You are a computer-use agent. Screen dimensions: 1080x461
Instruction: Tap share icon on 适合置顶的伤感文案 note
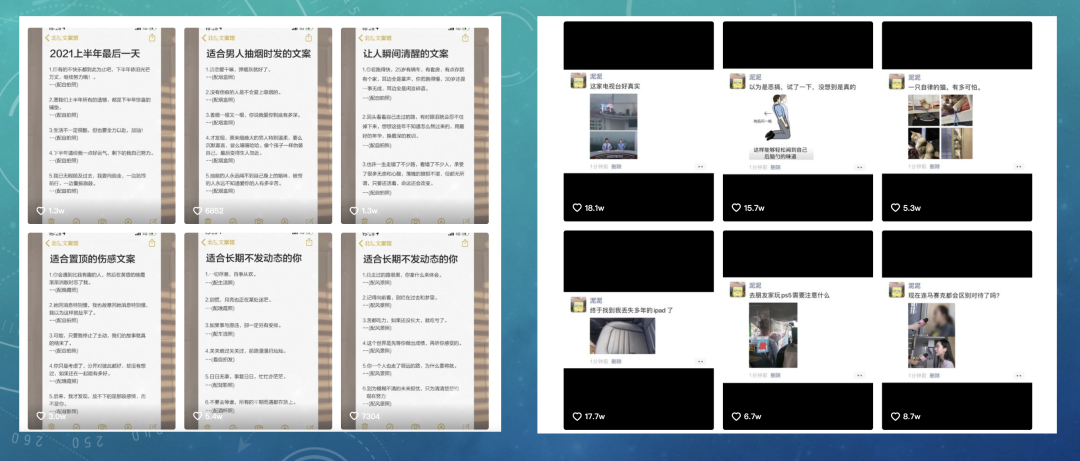[152, 243]
